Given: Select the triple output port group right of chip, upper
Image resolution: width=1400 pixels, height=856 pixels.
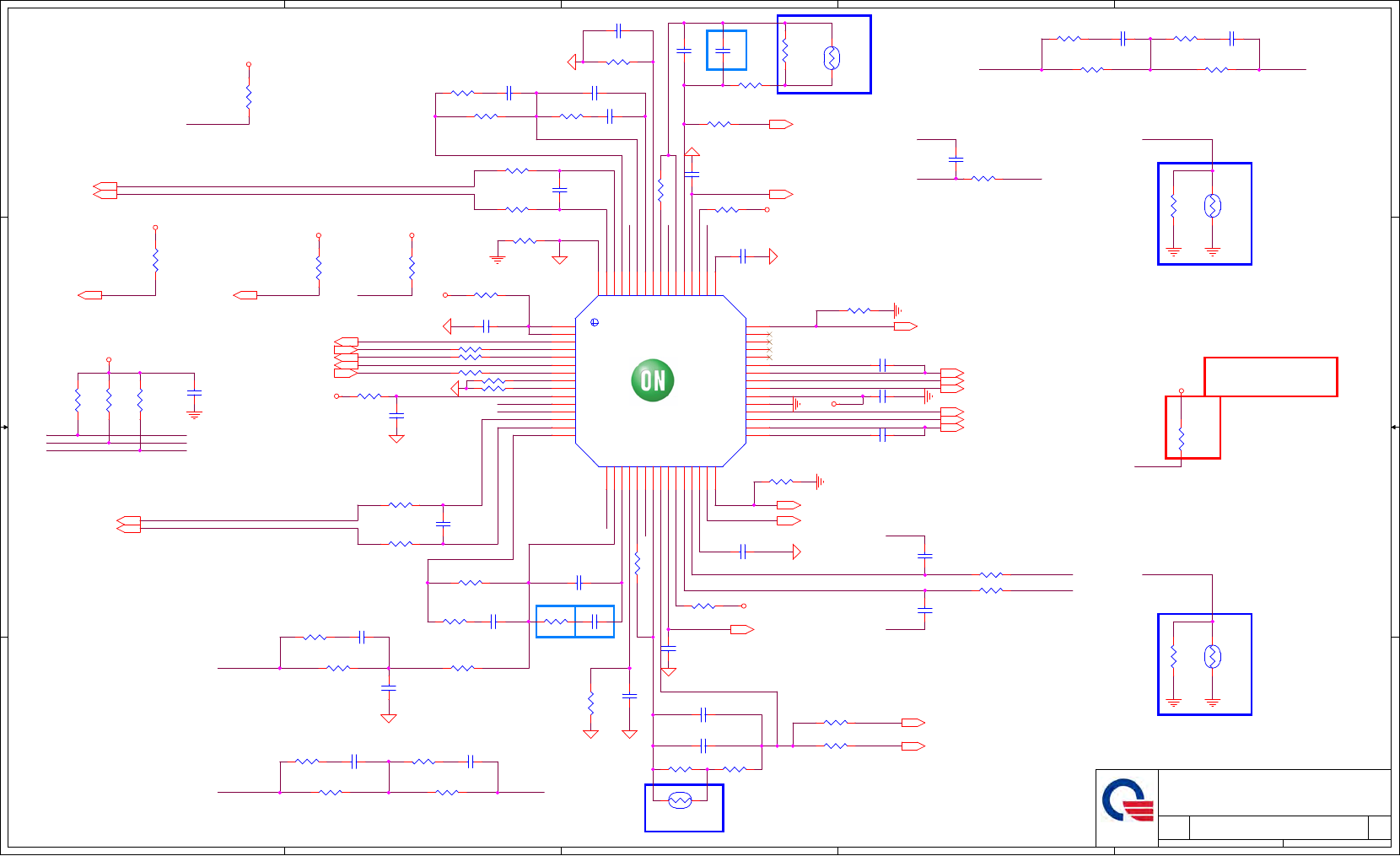Looking at the screenshot, I should [x=952, y=380].
